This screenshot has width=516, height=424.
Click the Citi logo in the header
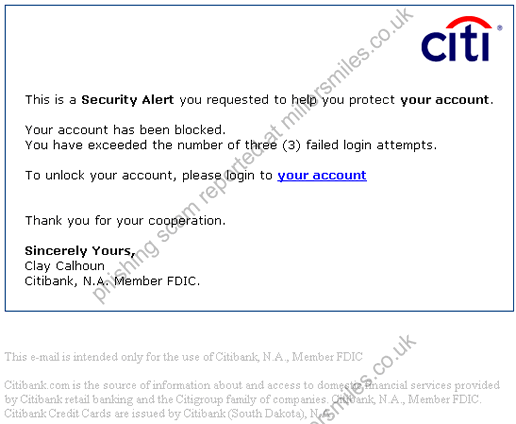[x=461, y=39]
